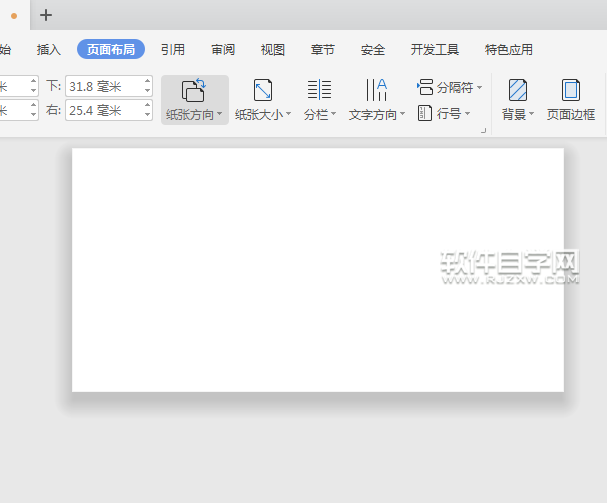Switch to the 引用 (References) tab

(x=172, y=50)
